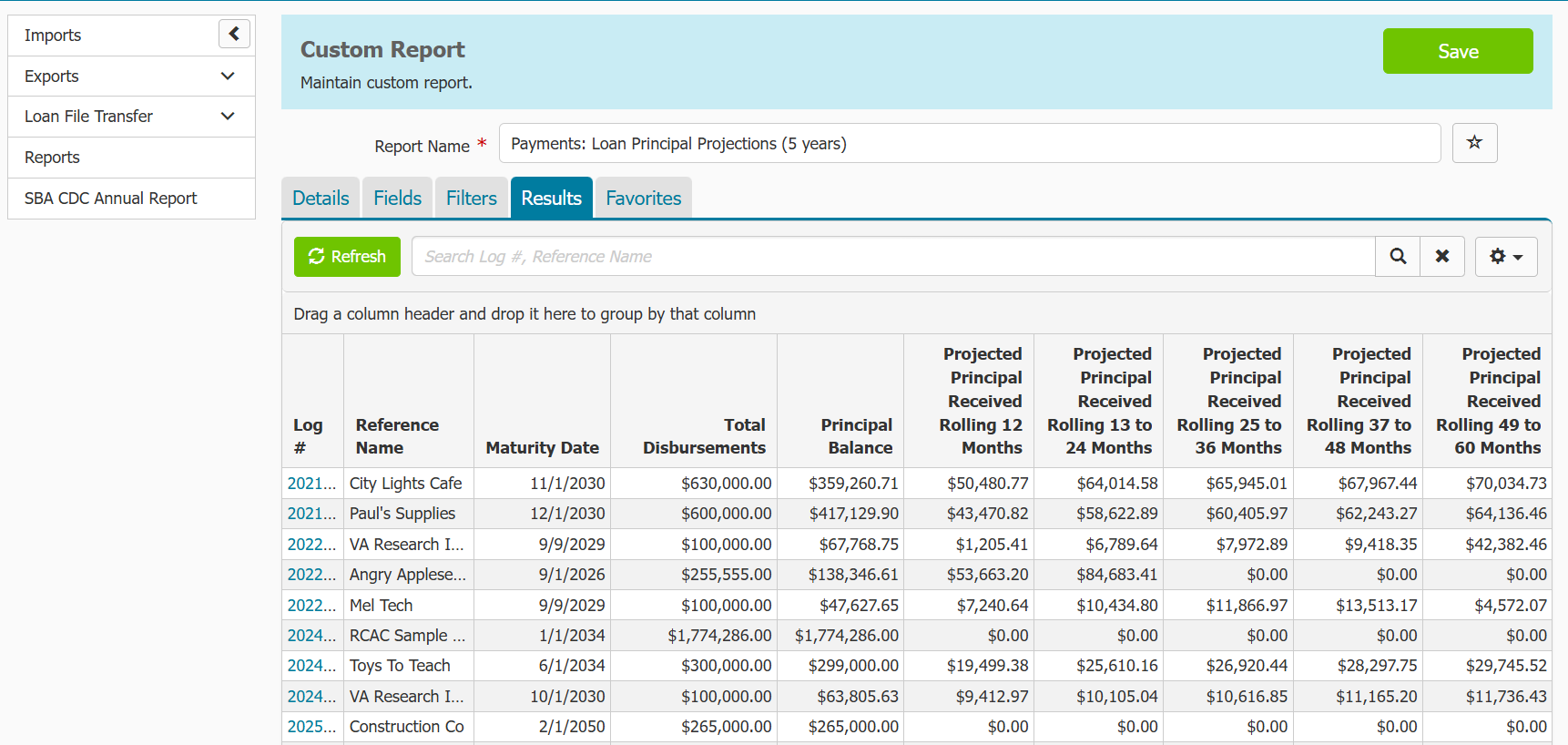Click the $50,480.77 projection cell

click(969, 484)
